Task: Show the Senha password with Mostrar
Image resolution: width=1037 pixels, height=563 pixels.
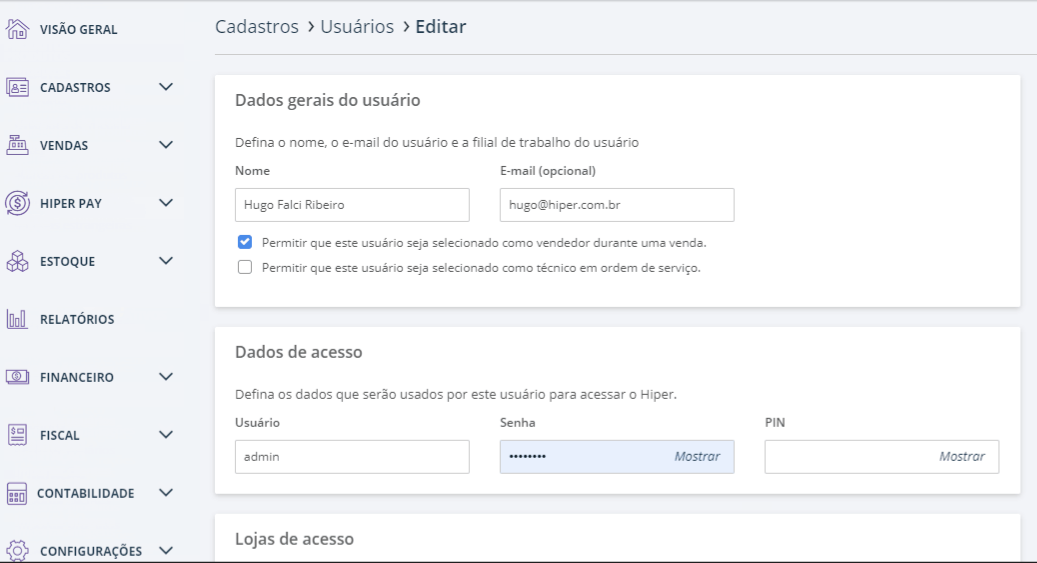Action: (697, 456)
